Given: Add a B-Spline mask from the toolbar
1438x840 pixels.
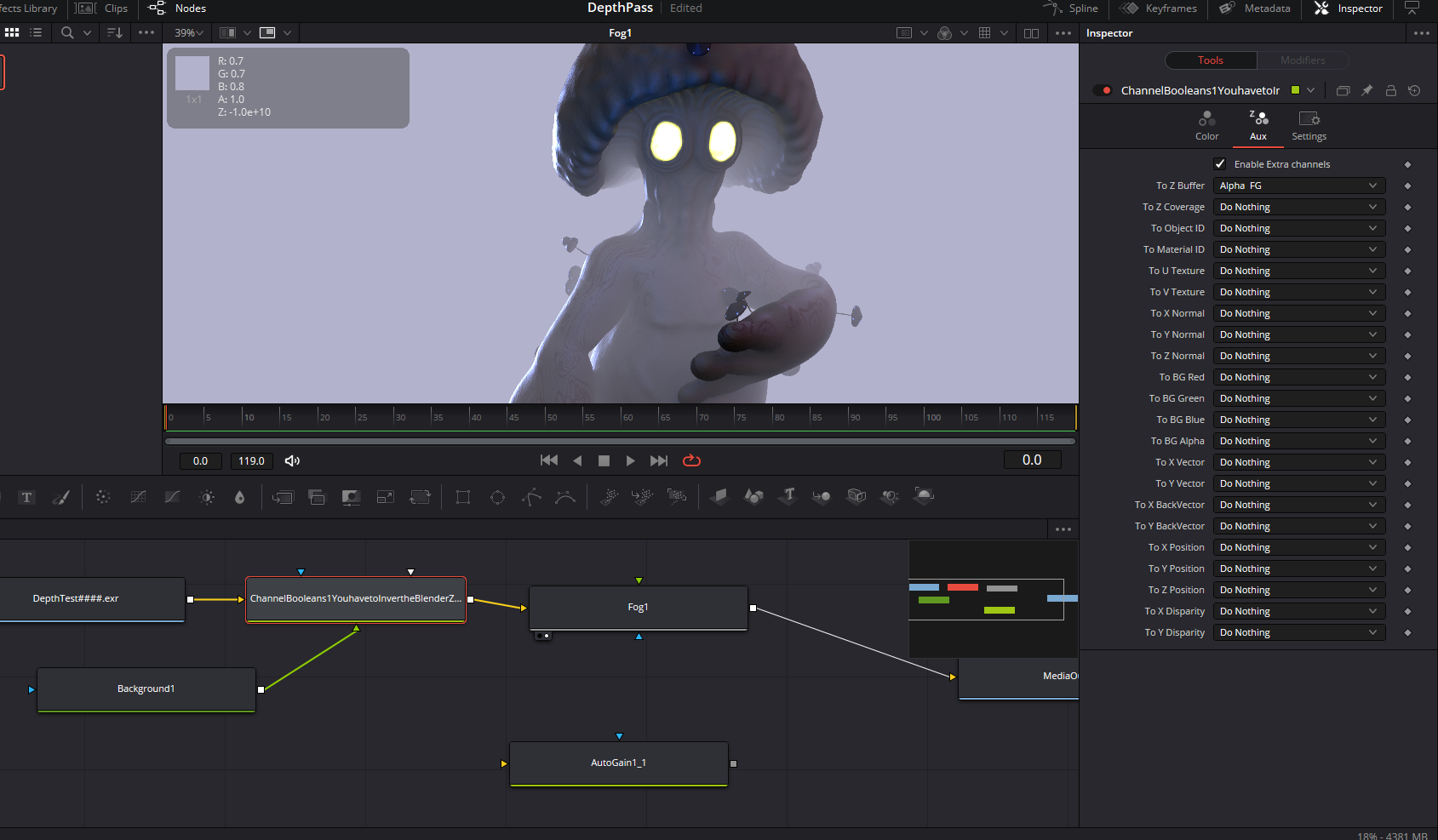Looking at the screenshot, I should click(x=565, y=497).
